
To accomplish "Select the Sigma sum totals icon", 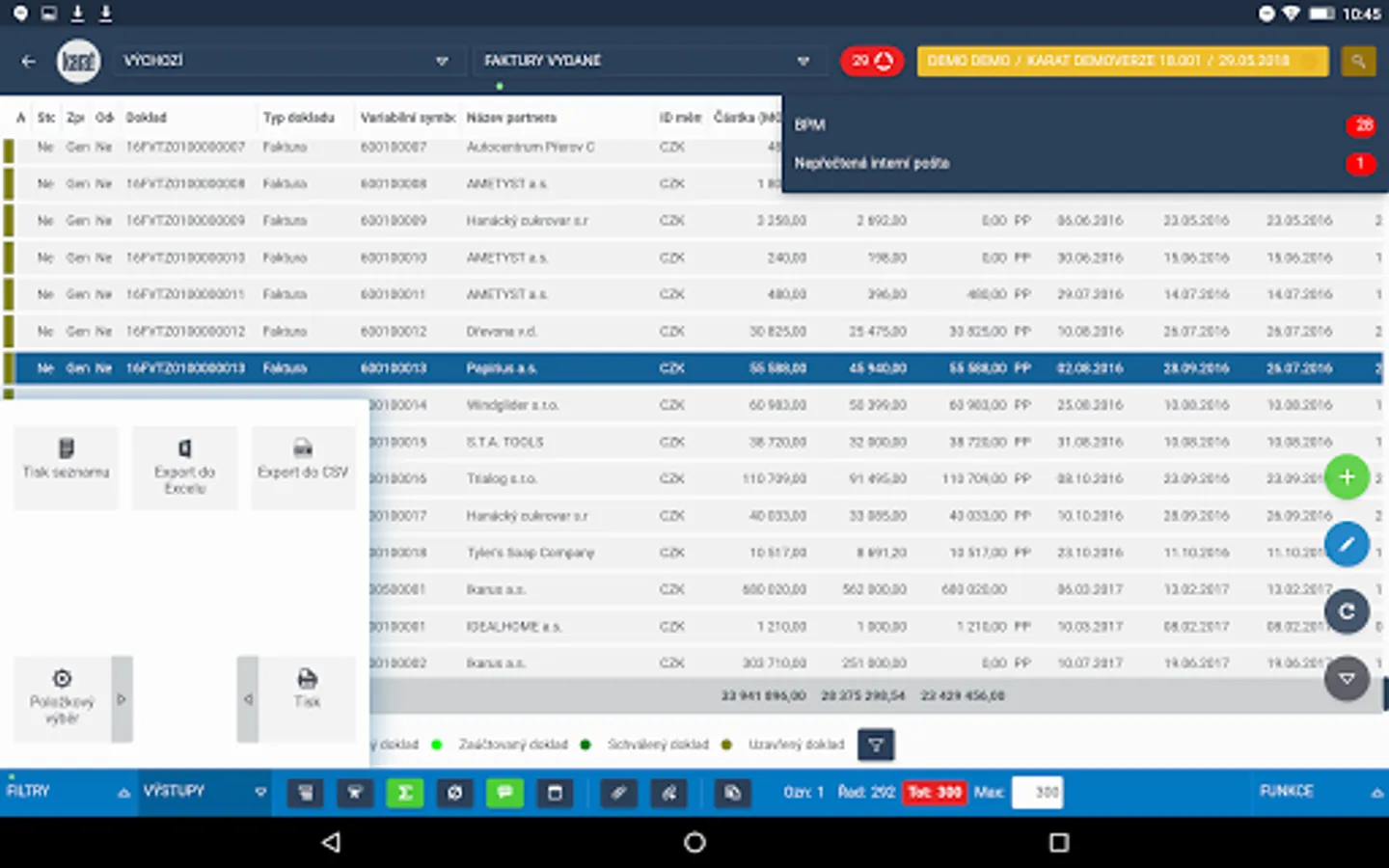I will [405, 793].
